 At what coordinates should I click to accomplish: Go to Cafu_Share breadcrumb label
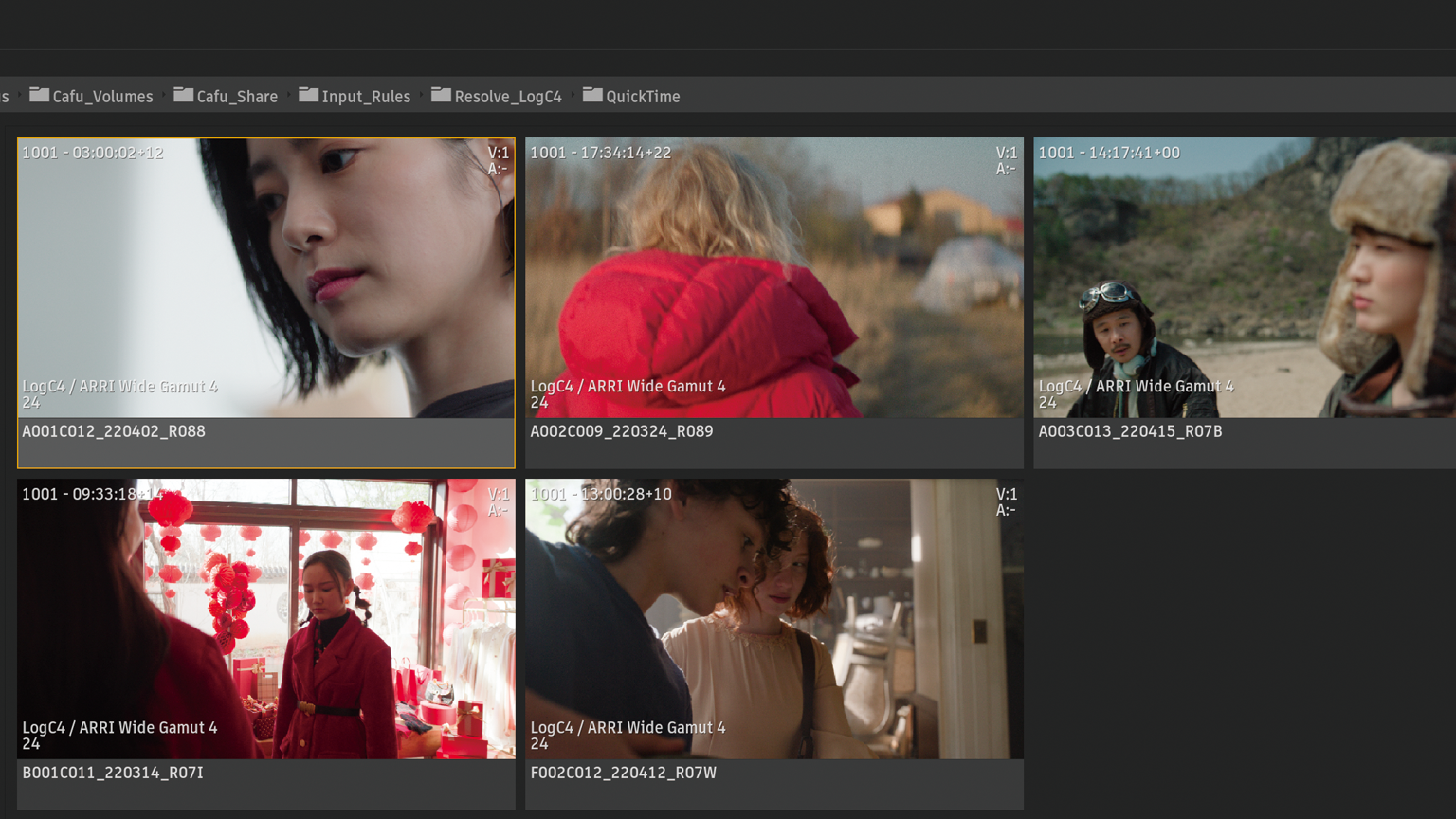click(x=237, y=97)
